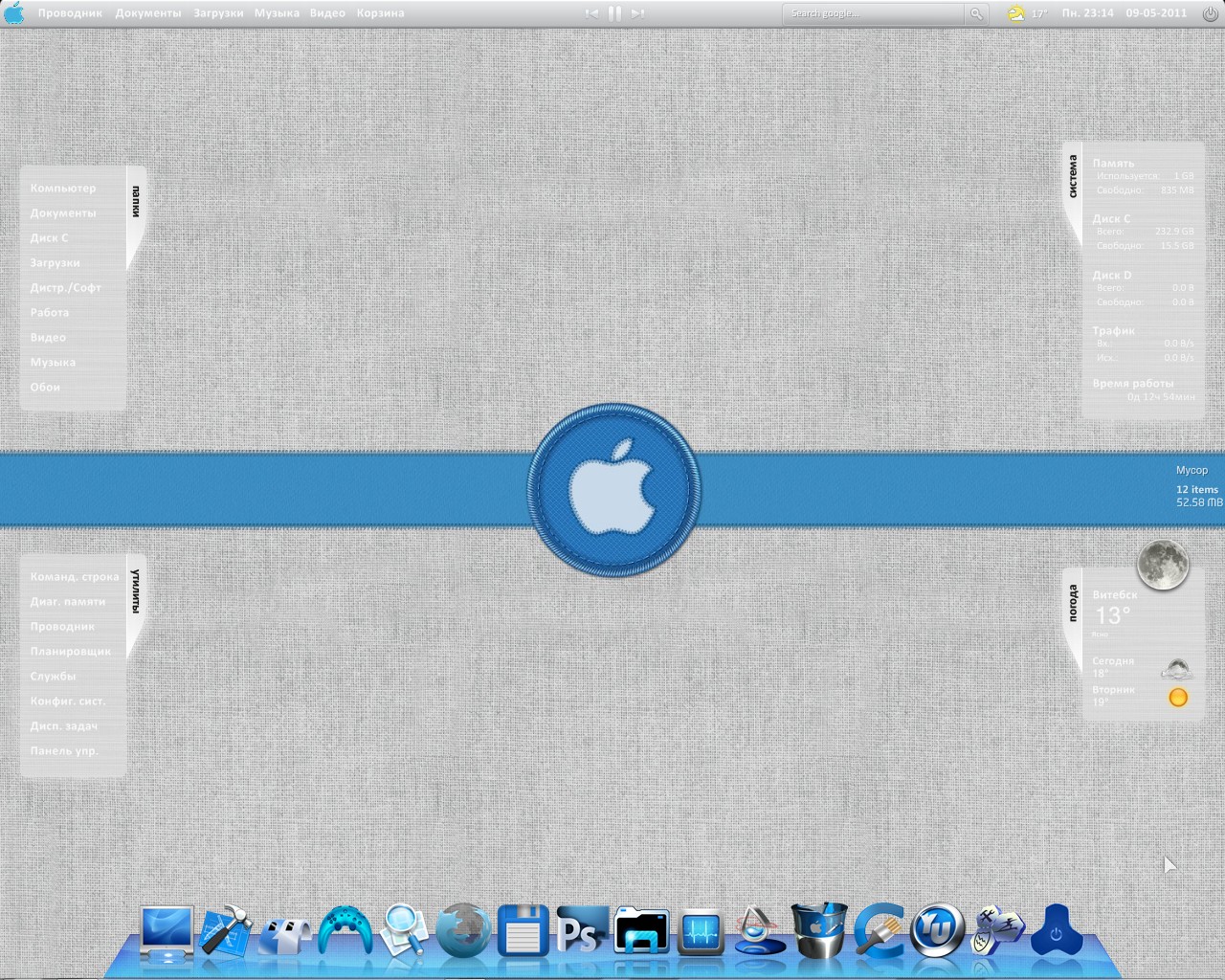The width and height of the screenshot is (1225, 980).
Task: Open Загрузки from the top bar
Action: [x=218, y=13]
